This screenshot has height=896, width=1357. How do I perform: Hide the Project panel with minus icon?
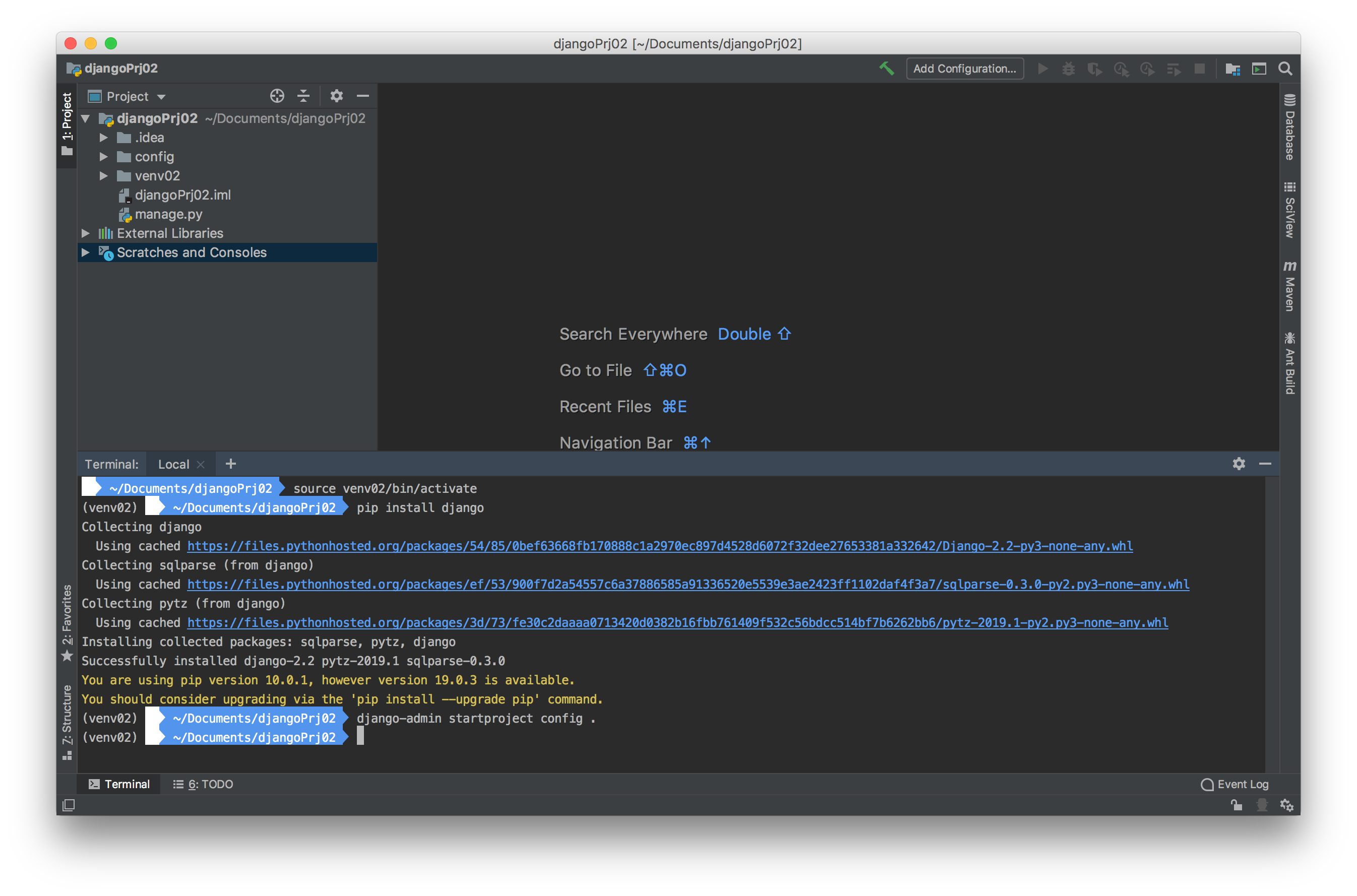point(363,96)
